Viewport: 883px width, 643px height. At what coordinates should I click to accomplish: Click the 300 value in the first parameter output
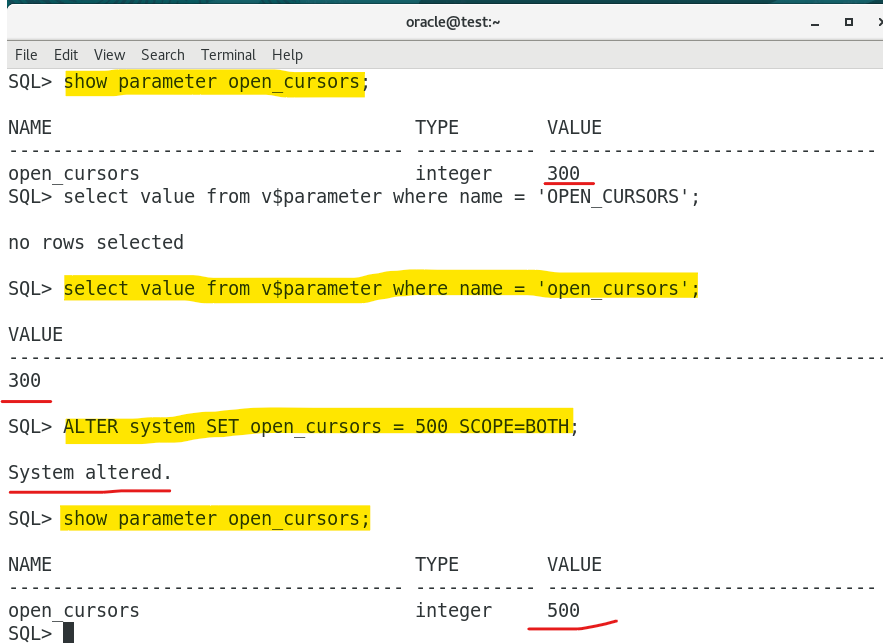[563, 173]
